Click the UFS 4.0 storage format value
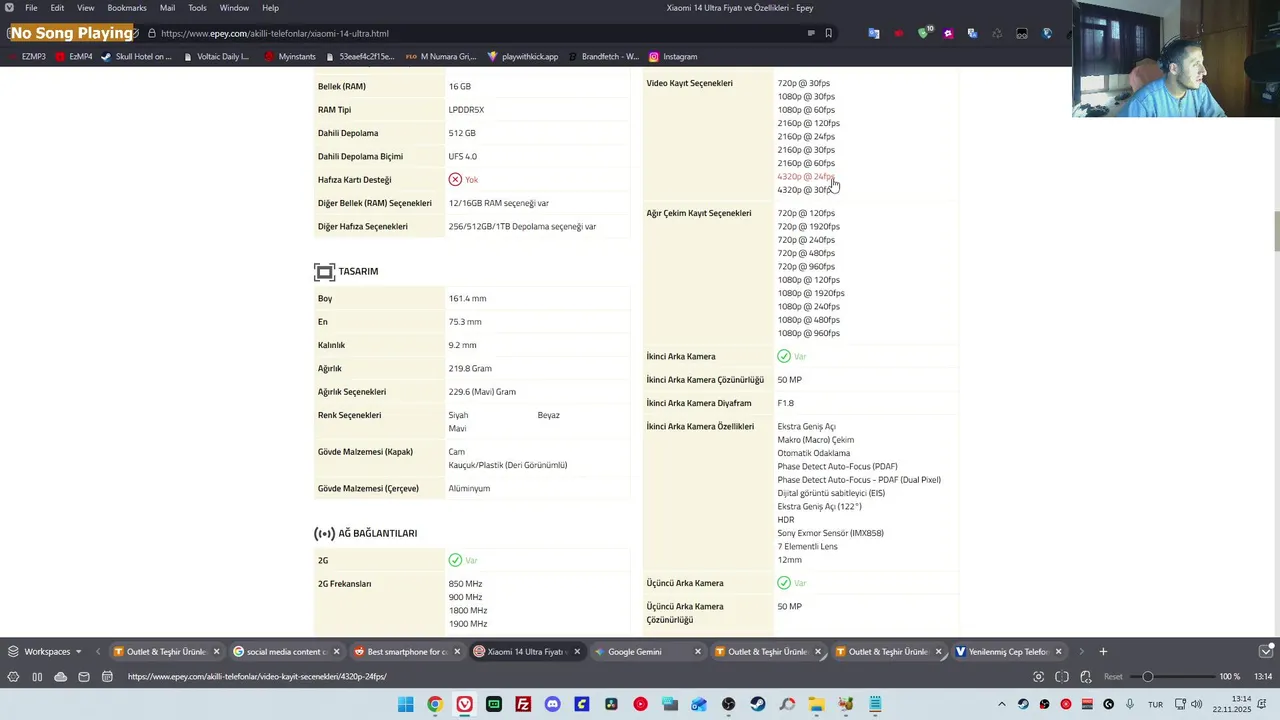Screen dimensions: 1280x720 pos(463,156)
